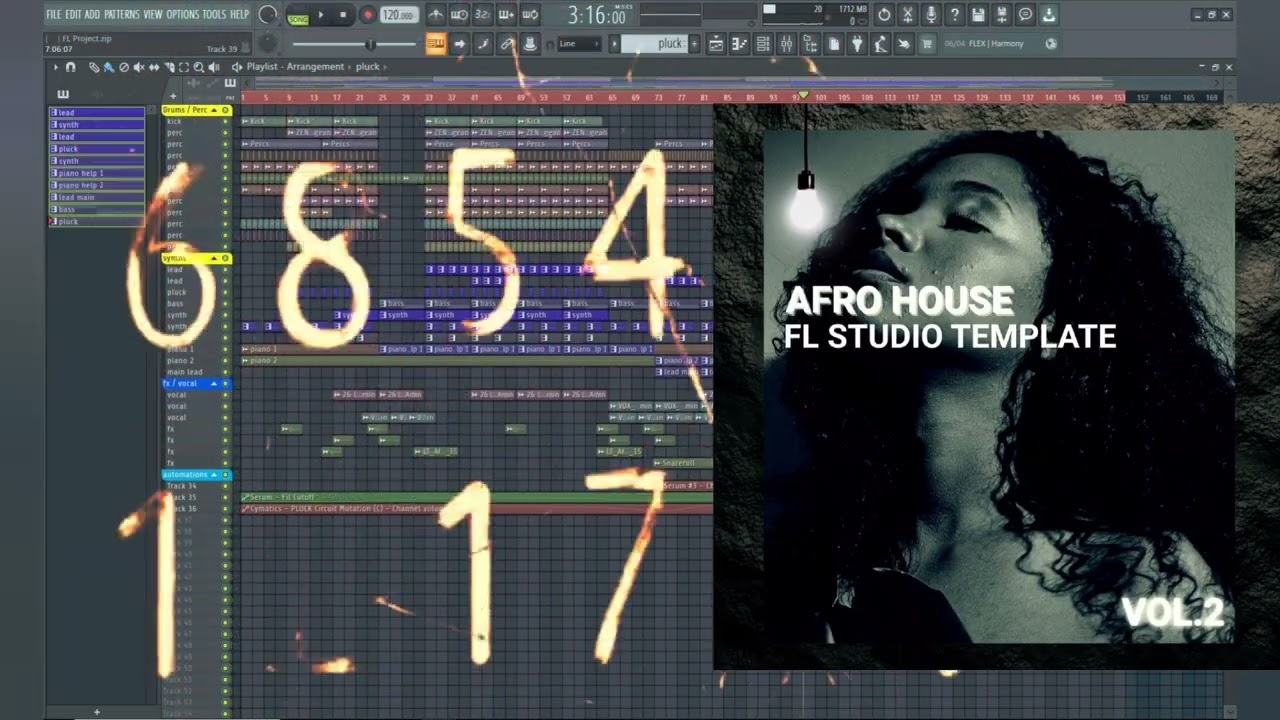Click the pluck breadcrumb in playlist title

coord(368,67)
